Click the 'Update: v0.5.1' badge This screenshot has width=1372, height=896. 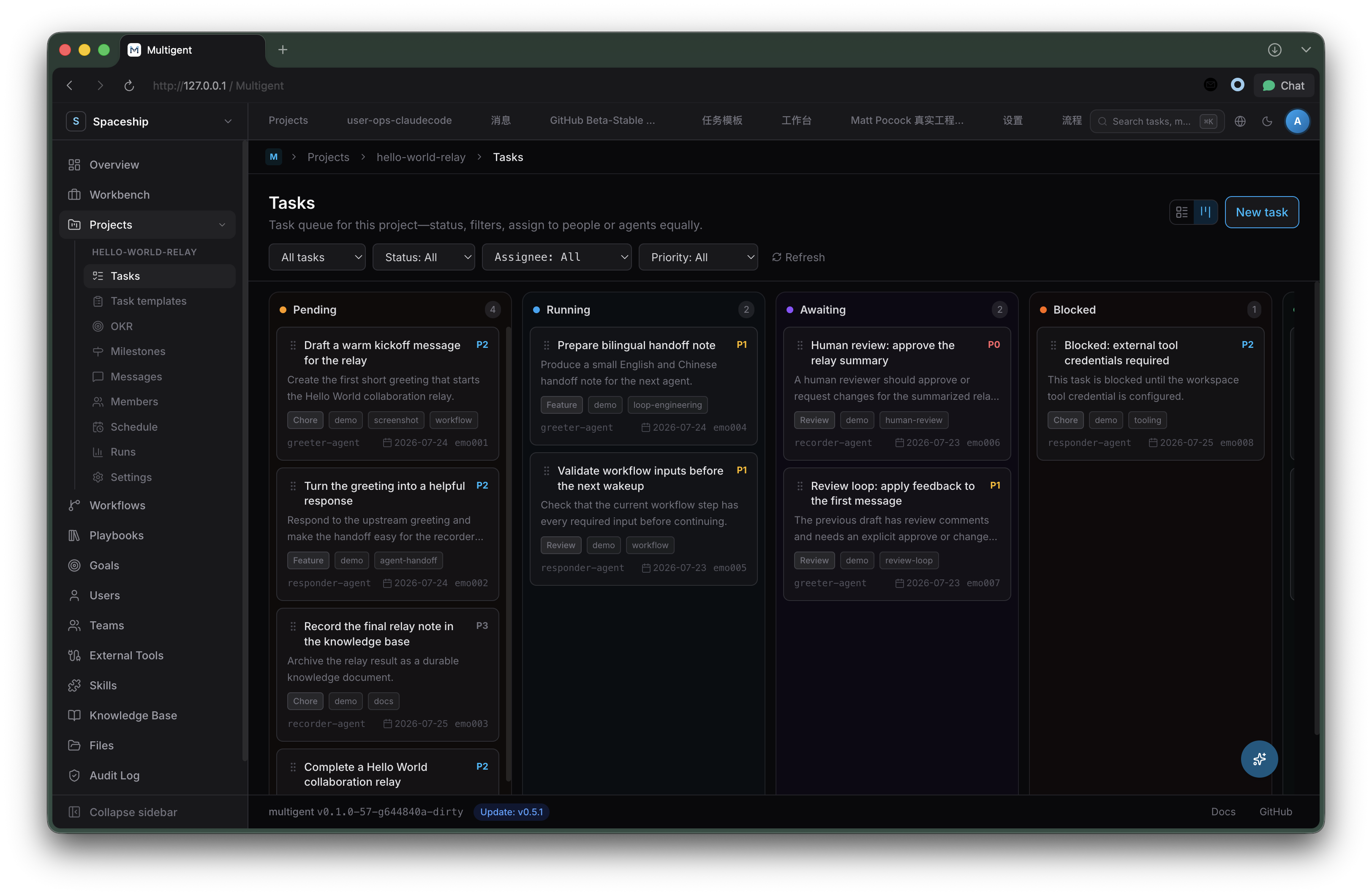[511, 812]
